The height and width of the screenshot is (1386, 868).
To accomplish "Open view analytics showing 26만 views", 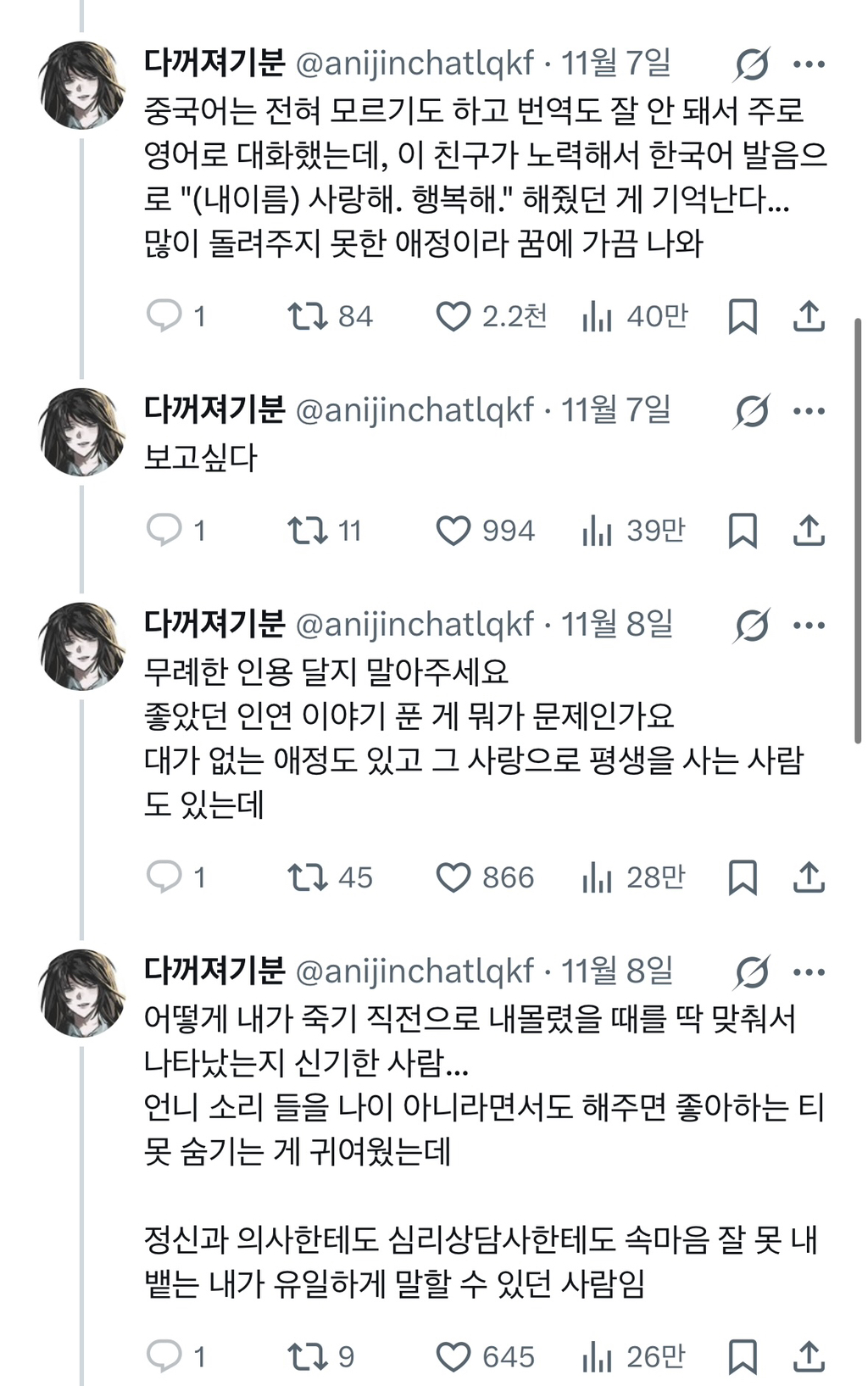I will pyautogui.click(x=598, y=1353).
